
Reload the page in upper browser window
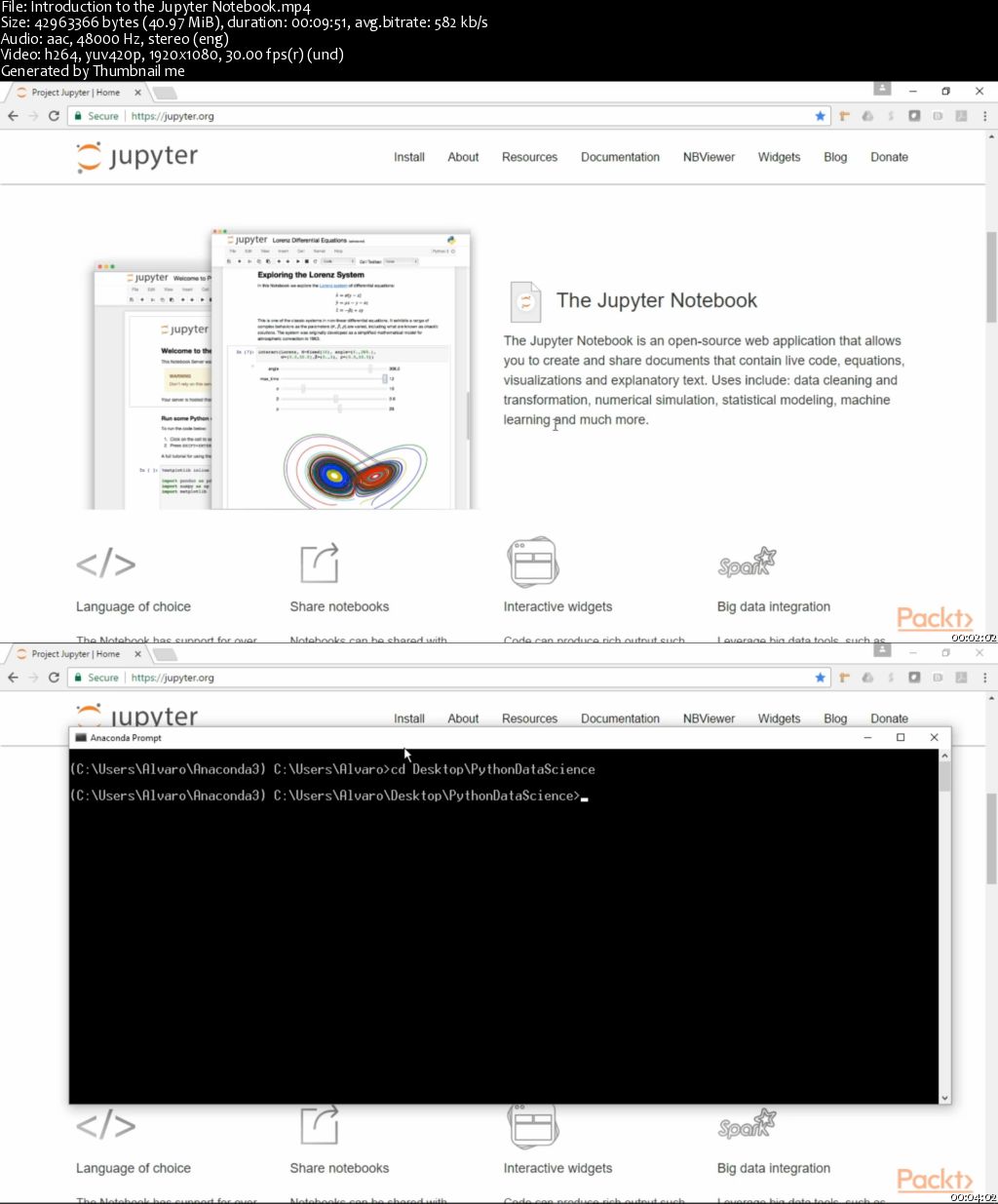(54, 116)
